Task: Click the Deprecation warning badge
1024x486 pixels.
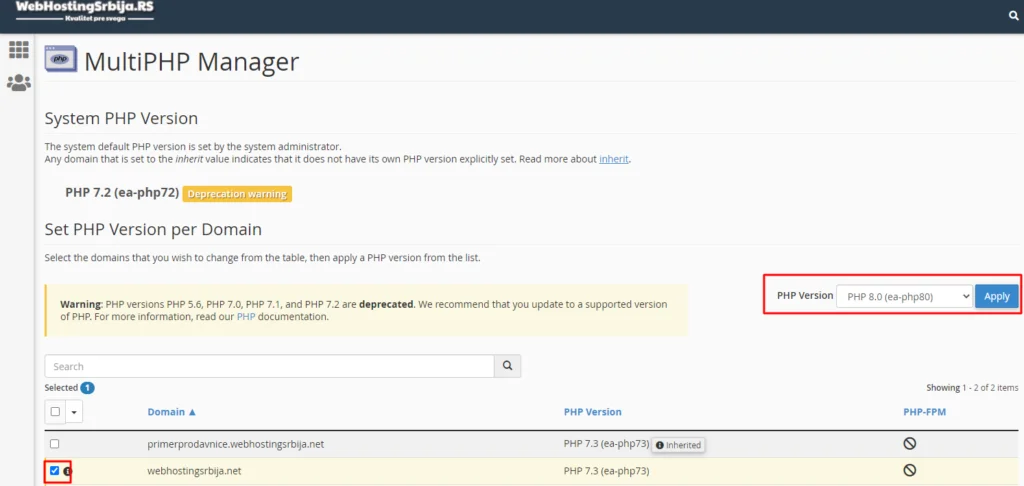Action: click(237, 194)
